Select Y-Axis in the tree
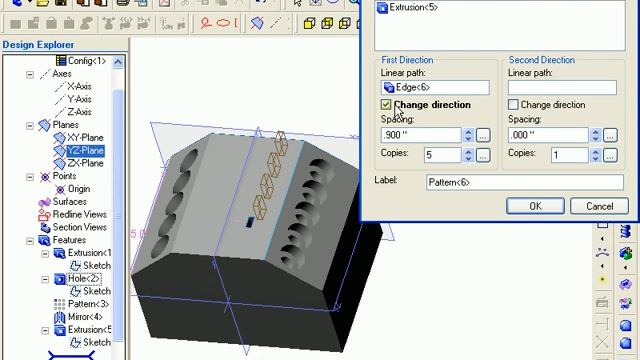The width and height of the screenshot is (640, 360). click(x=79, y=99)
